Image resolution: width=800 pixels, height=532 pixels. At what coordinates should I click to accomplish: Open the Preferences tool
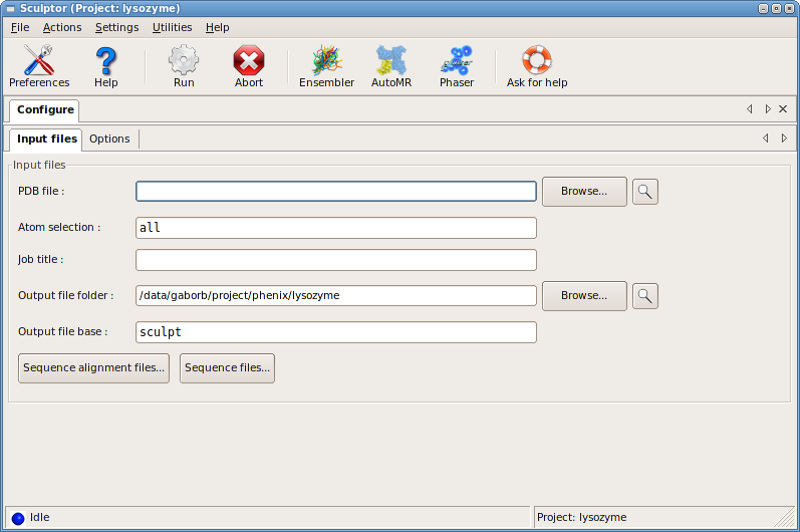(x=39, y=67)
